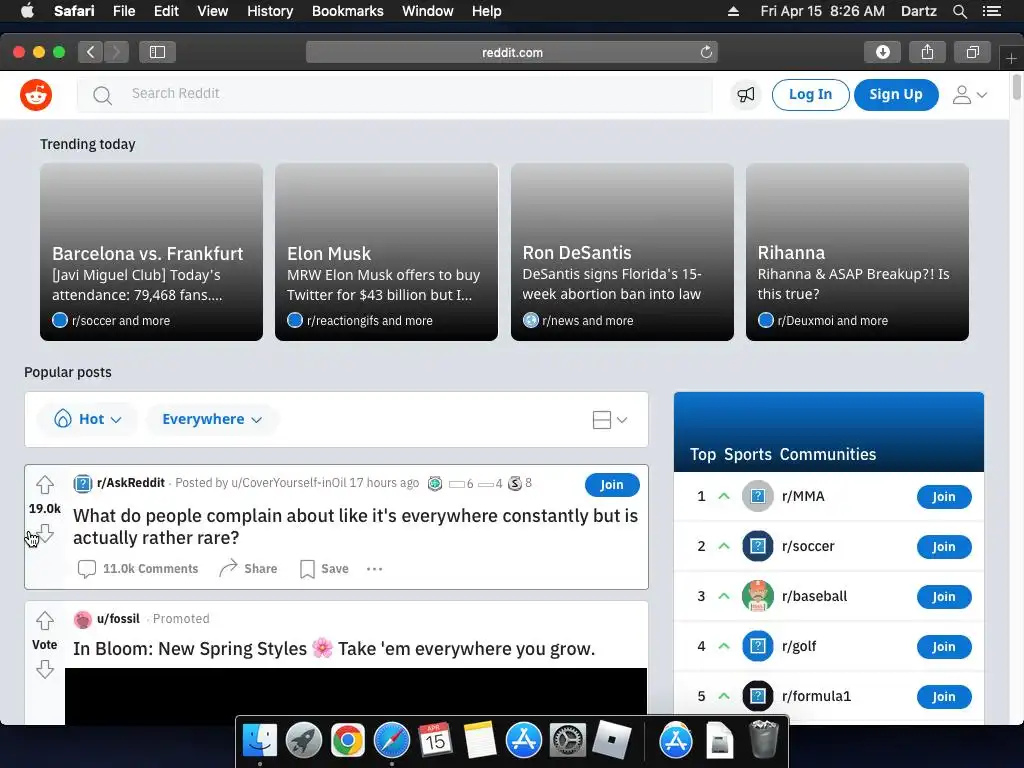Click the r/baseball community avatar
1024x768 pixels.
pyautogui.click(x=758, y=596)
